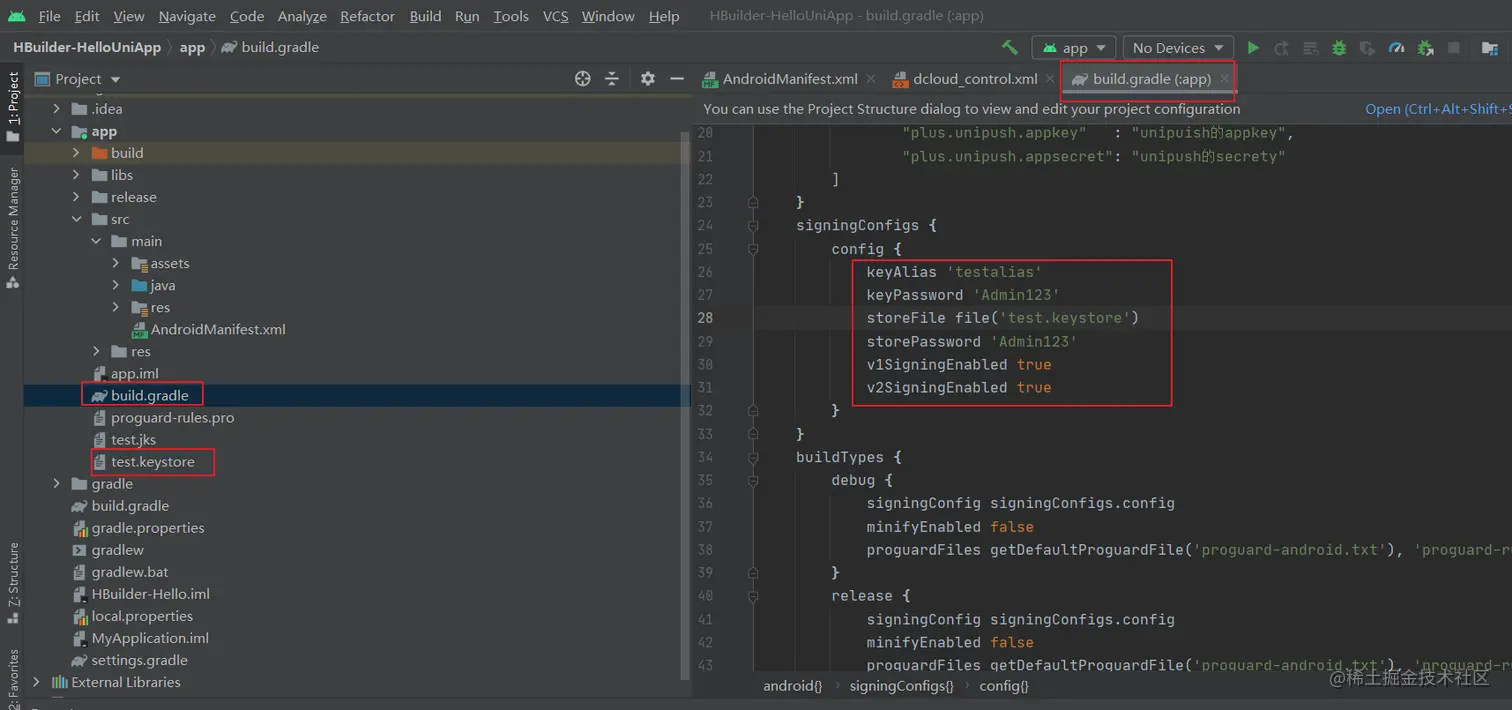Click the signingConfigs{} breadcrumb
The width and height of the screenshot is (1512, 710).
point(901,686)
